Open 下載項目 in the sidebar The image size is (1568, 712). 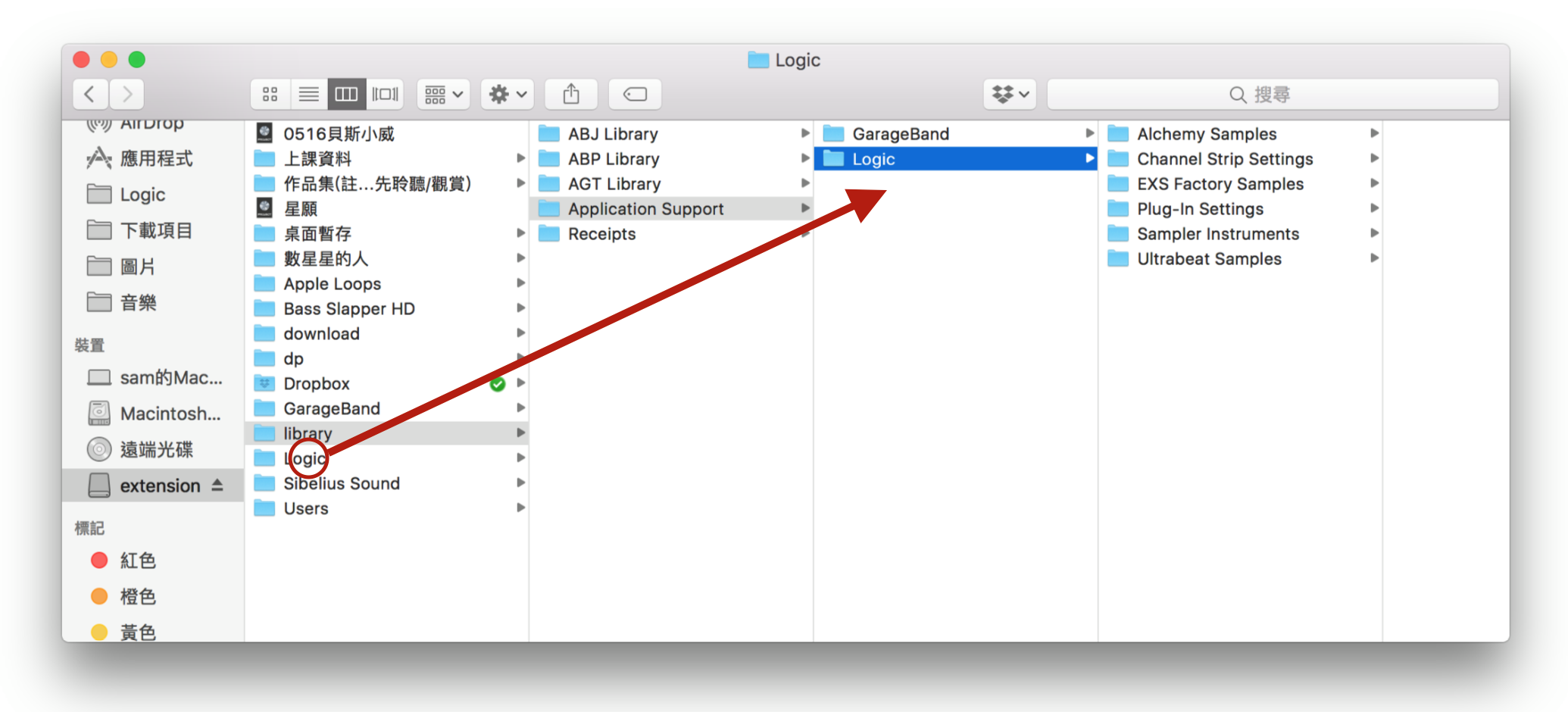155,230
